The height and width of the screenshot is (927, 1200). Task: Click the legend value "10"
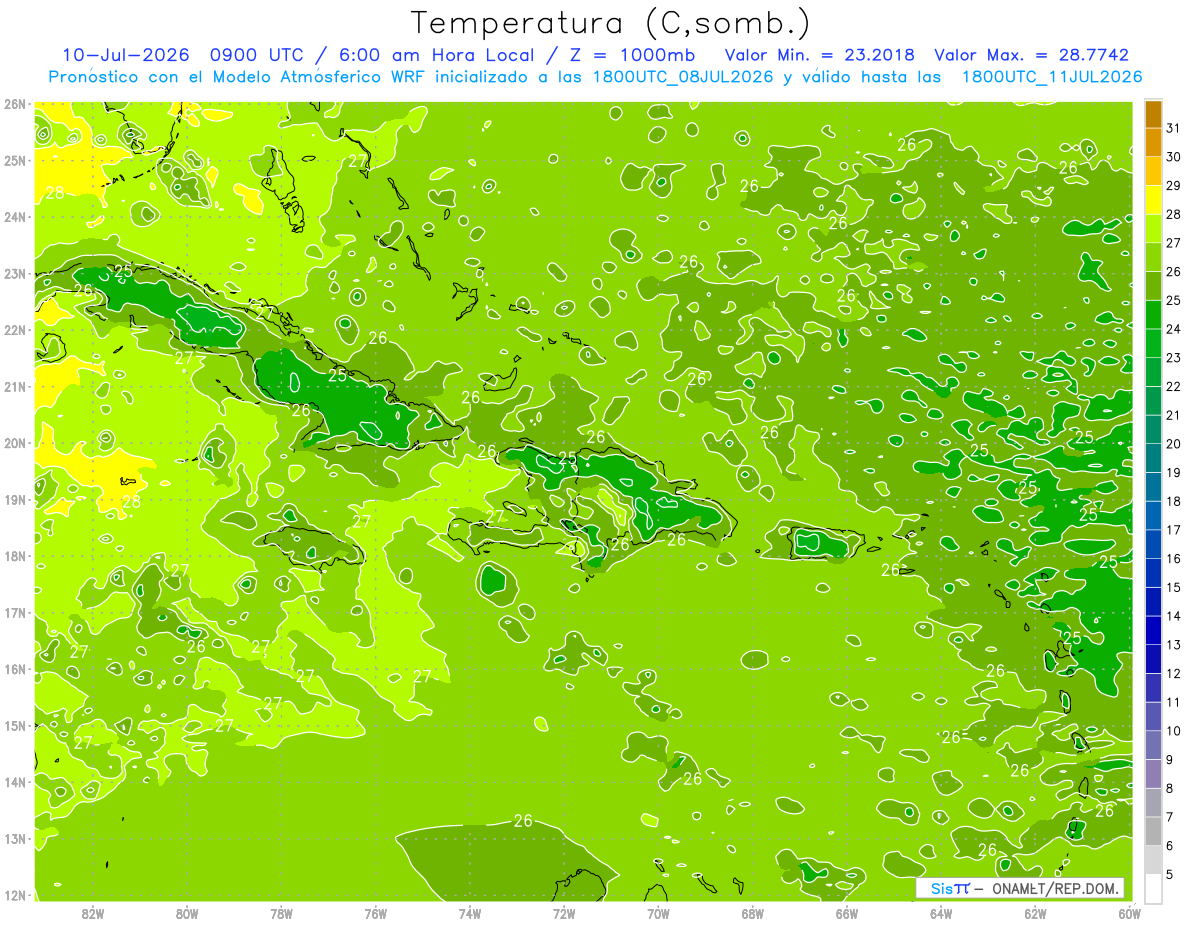pos(1174,730)
